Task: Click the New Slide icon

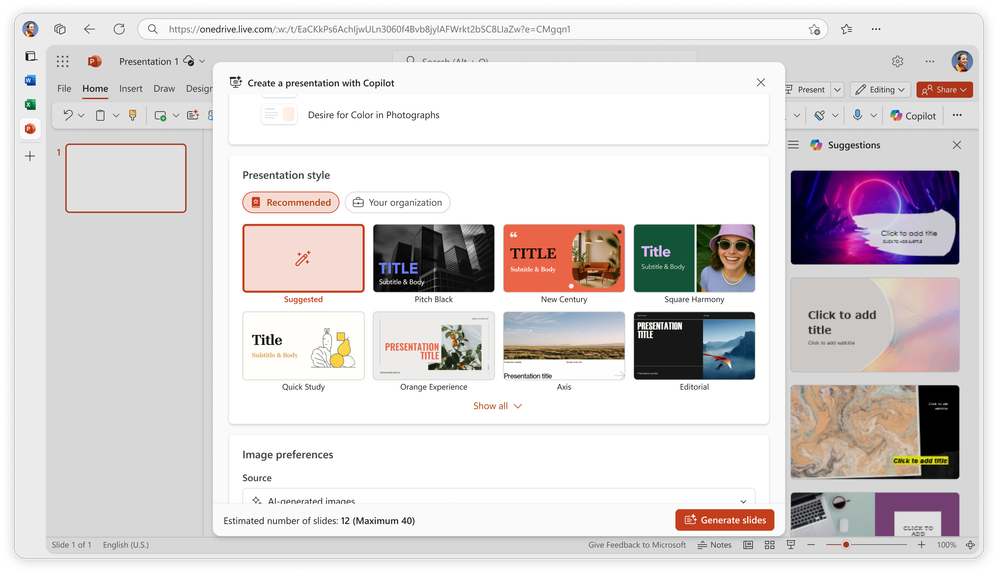Action: tap(160, 115)
